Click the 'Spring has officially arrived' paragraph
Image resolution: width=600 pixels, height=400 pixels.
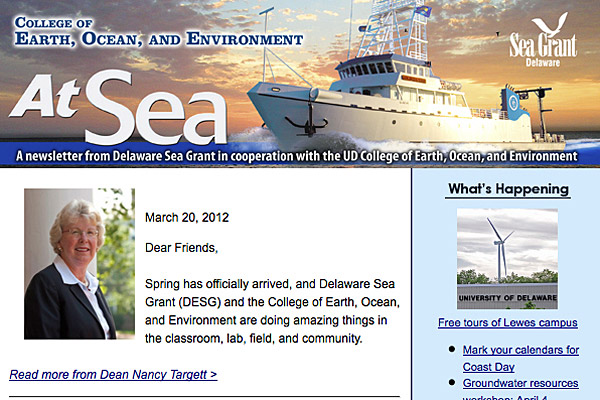272,311
